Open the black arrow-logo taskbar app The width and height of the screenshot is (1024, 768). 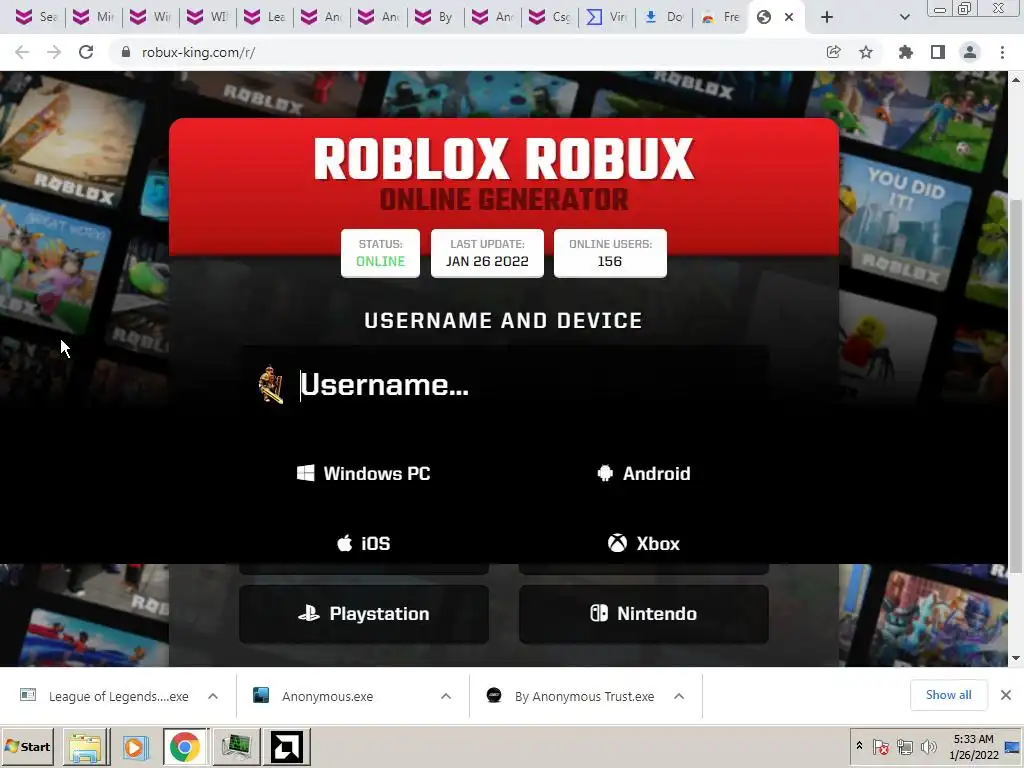tap(287, 747)
